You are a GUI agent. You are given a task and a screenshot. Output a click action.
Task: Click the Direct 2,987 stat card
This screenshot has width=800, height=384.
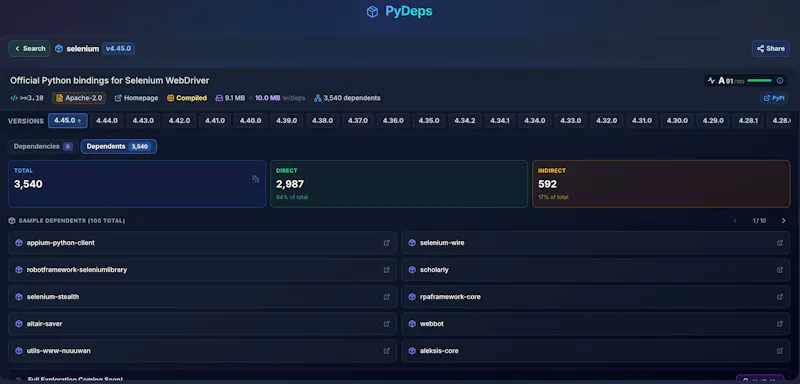click(x=399, y=184)
